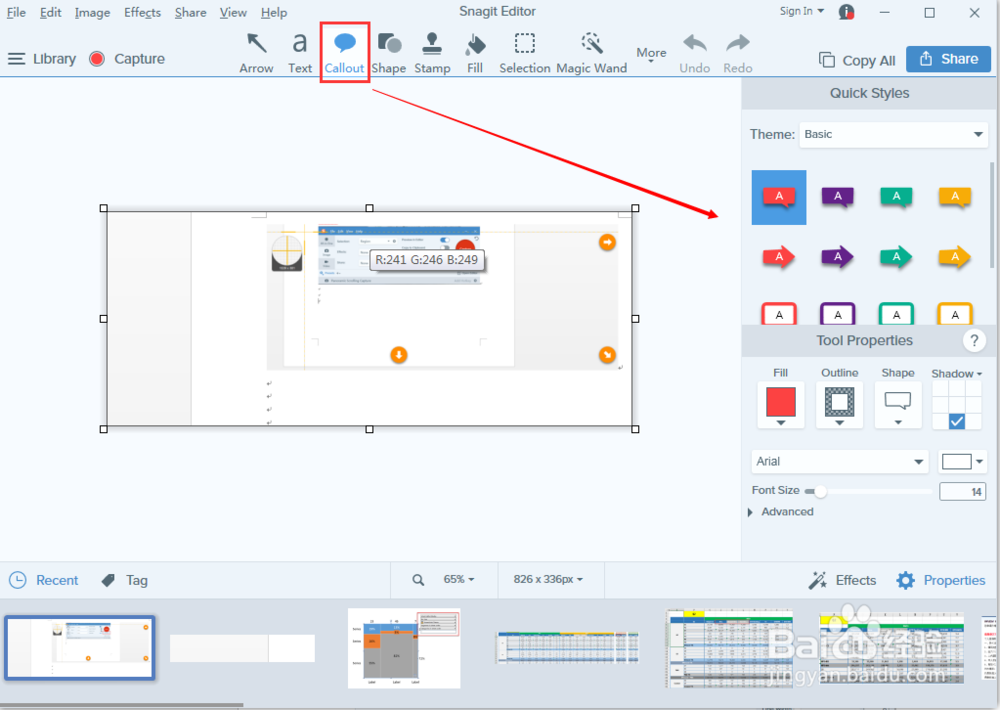Select the Stamp tool
This screenshot has width=1000, height=710.
tap(432, 53)
